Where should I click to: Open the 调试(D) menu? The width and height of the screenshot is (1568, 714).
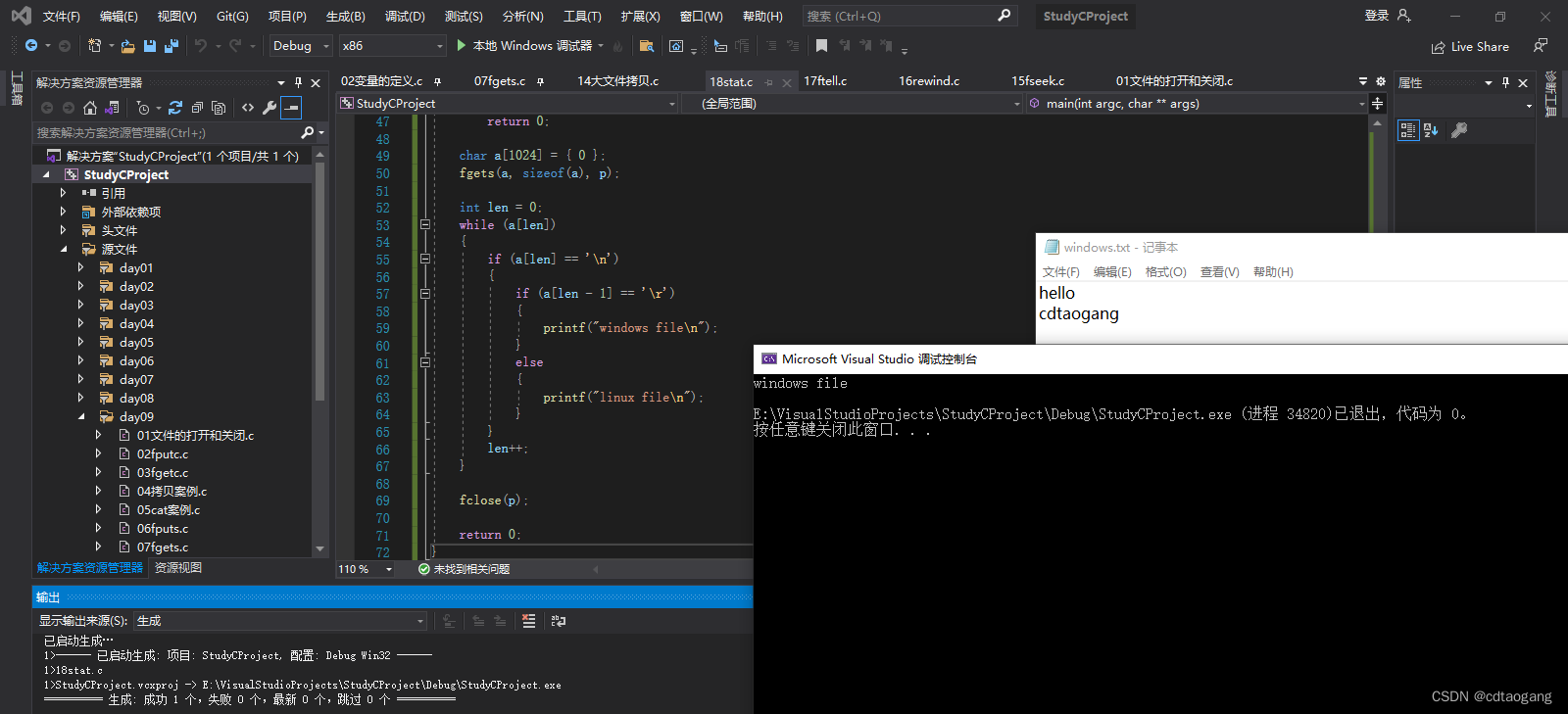click(x=405, y=16)
